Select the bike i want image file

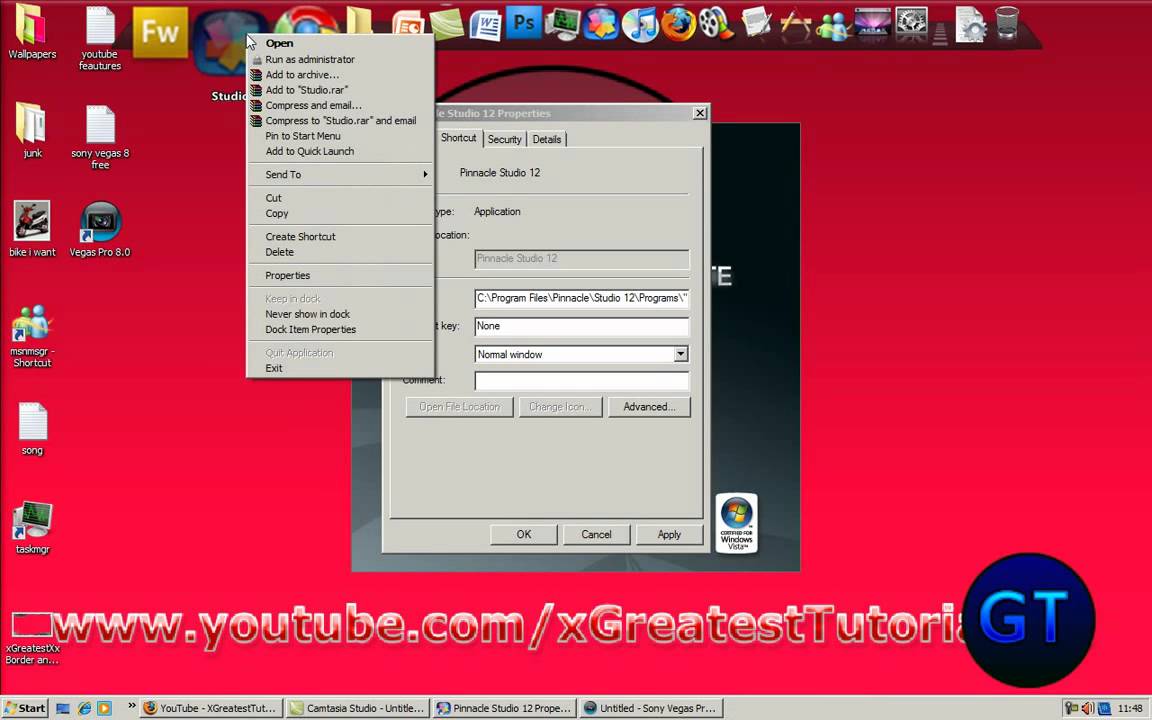click(32, 229)
